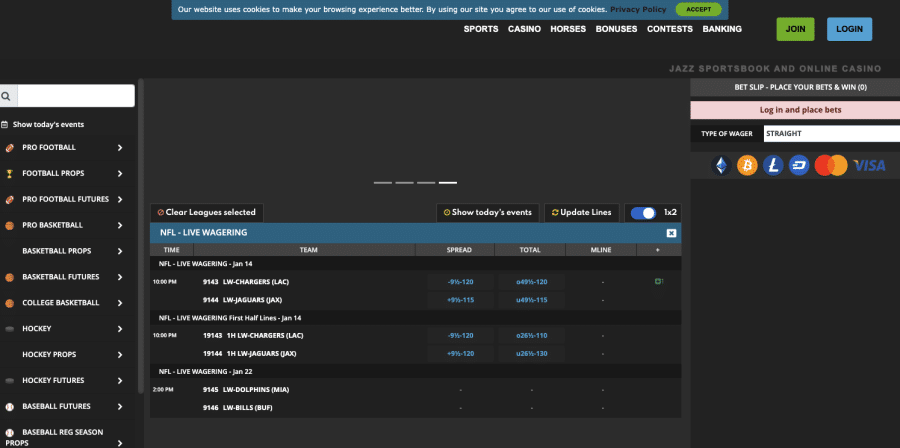This screenshot has width=900, height=448.
Task: Open the Type of Wager dropdown
Action: coord(832,134)
